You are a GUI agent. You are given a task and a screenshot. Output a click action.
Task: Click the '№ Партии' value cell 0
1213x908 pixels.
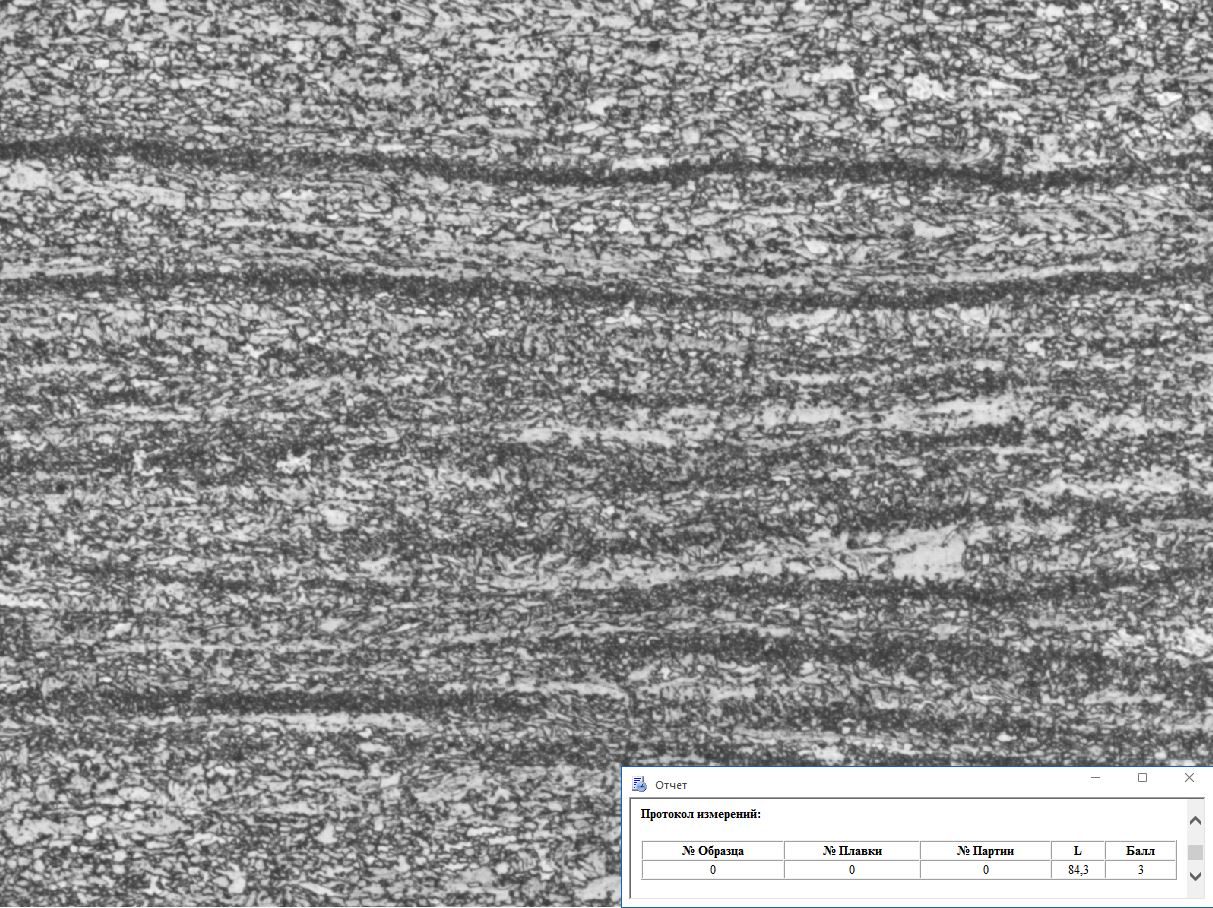(x=985, y=870)
